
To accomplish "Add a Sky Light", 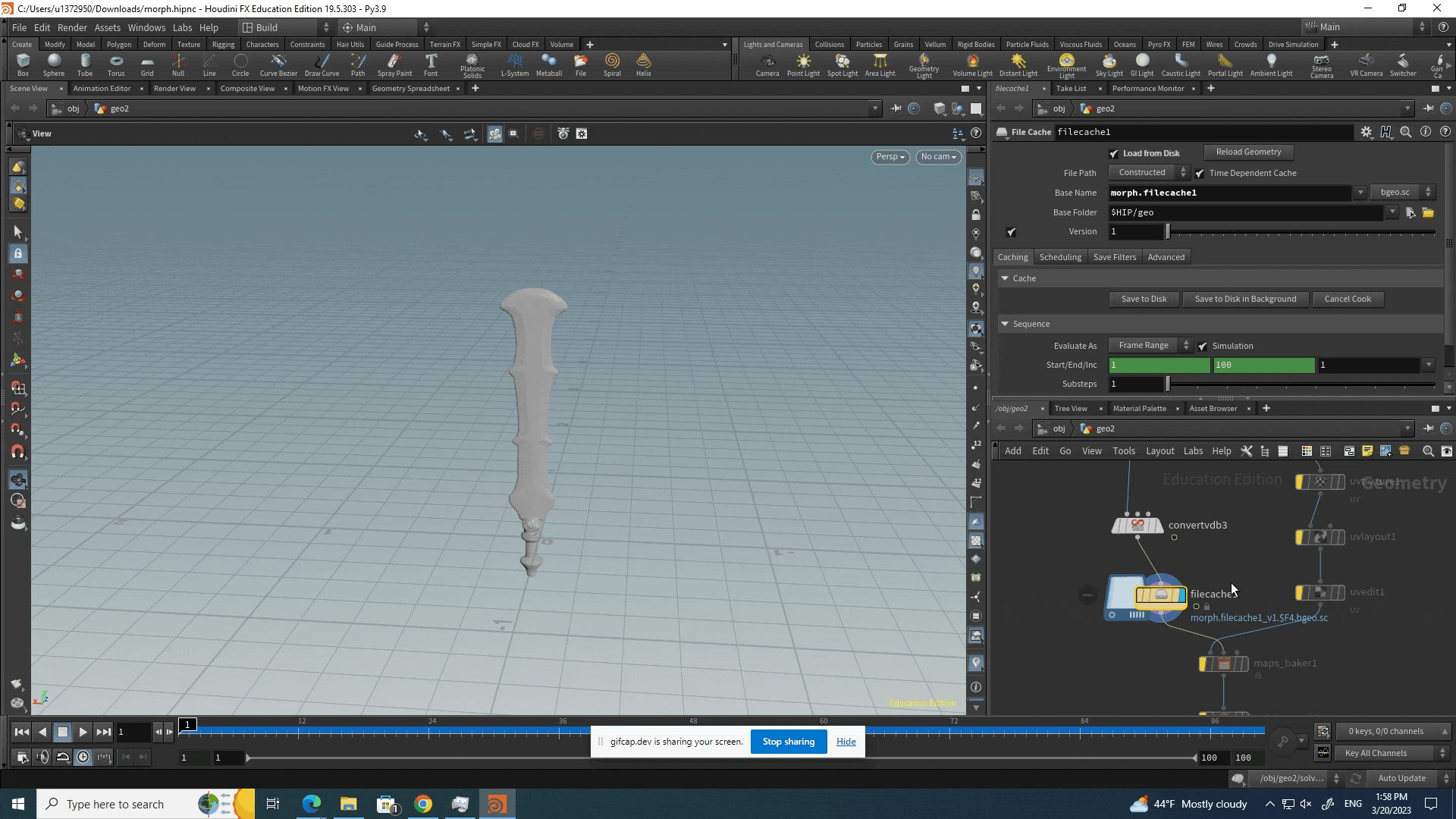I will [1109, 64].
